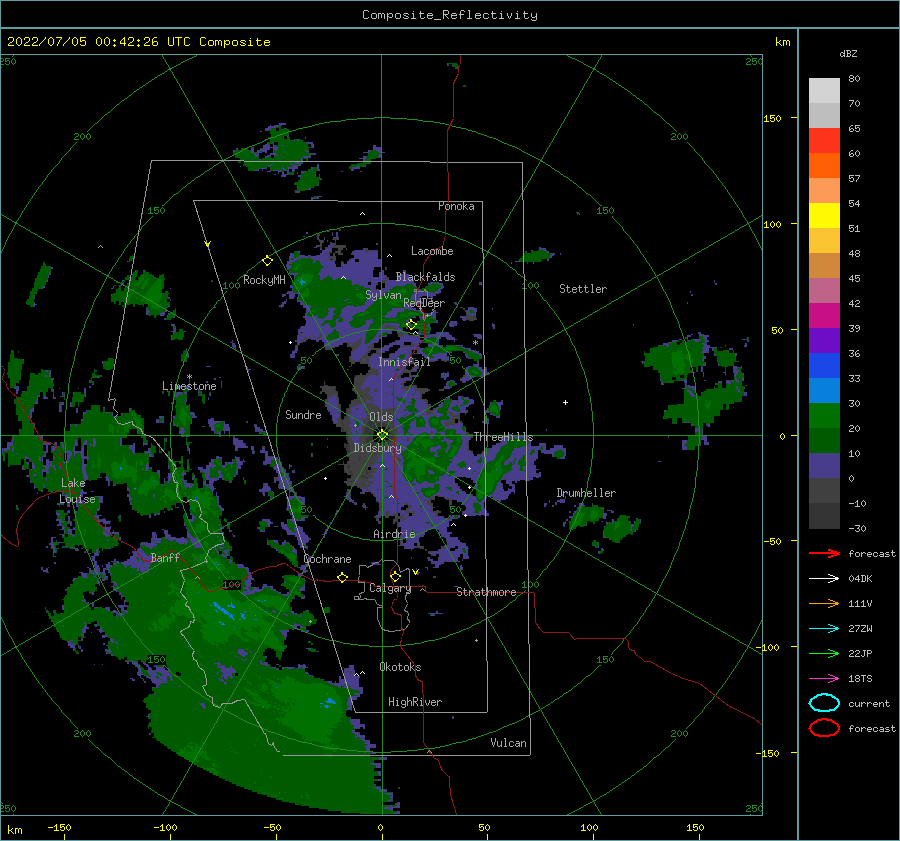The height and width of the screenshot is (841, 900).
Task: Click the yellow diamond marker below Cochrane
Action: pyautogui.click(x=343, y=577)
